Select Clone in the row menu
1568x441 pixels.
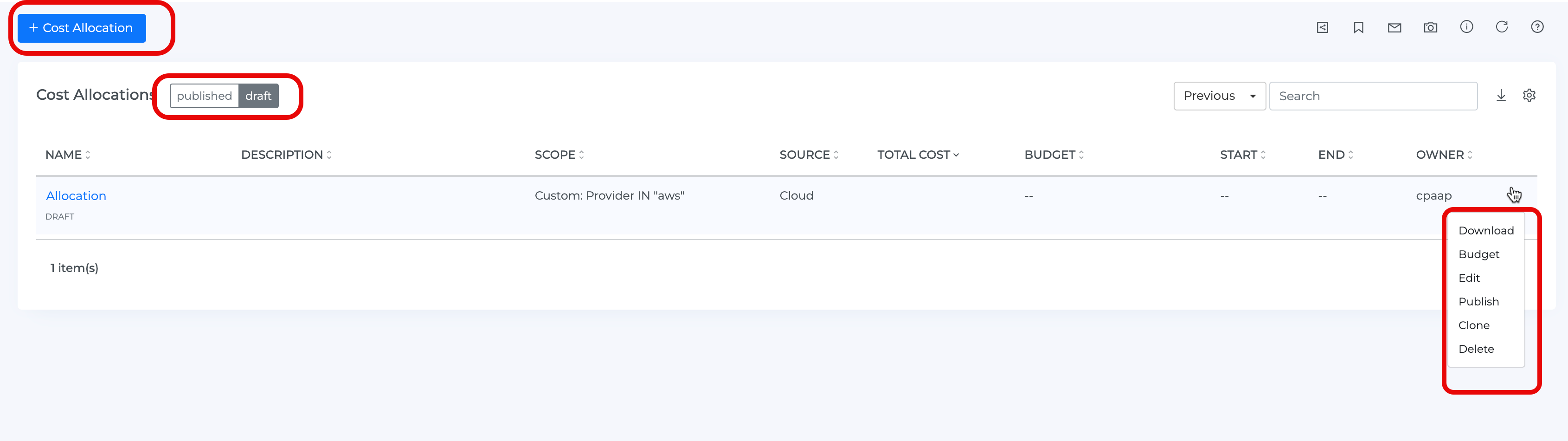click(1474, 325)
